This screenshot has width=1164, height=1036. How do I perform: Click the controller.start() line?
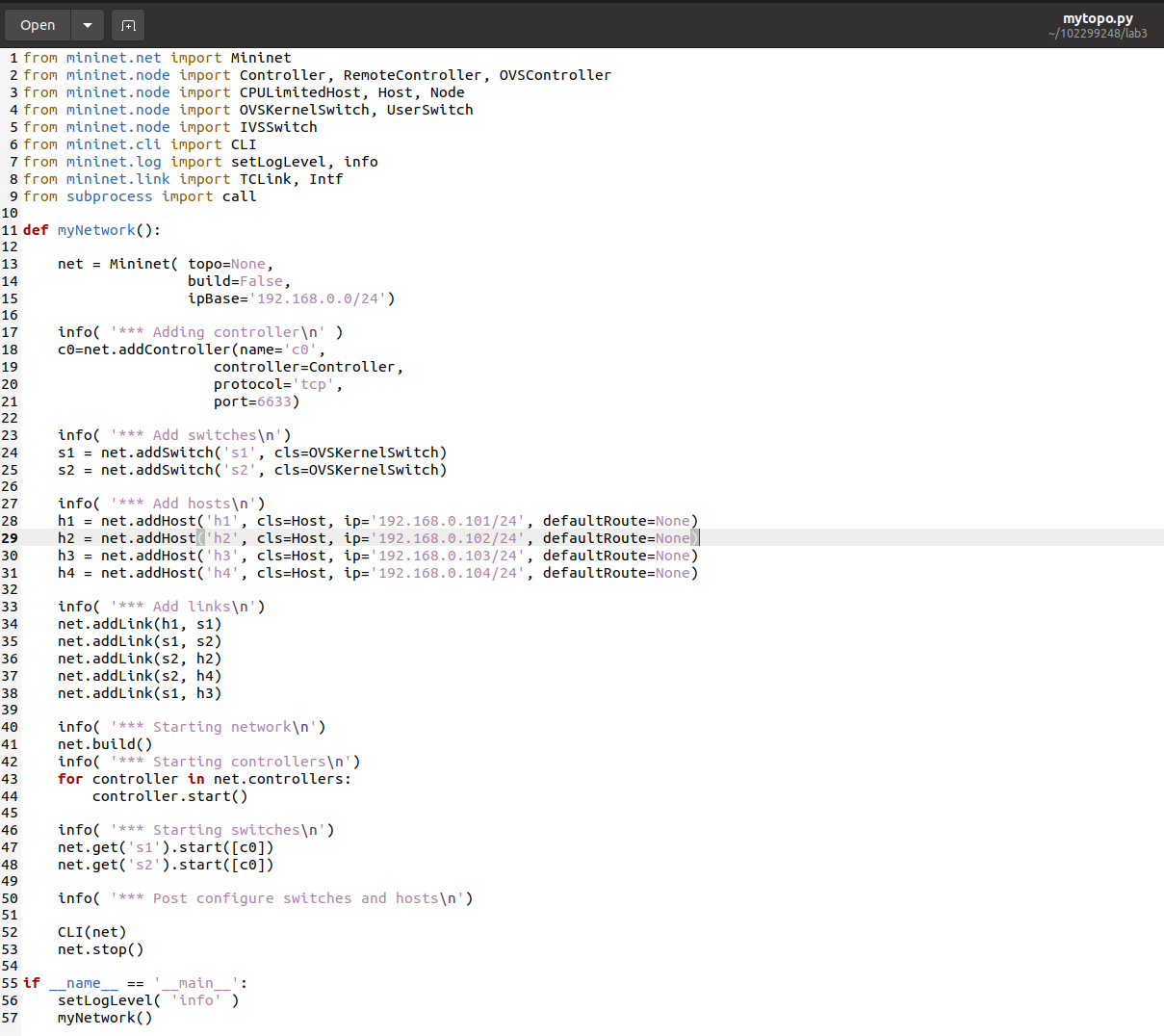(169, 796)
